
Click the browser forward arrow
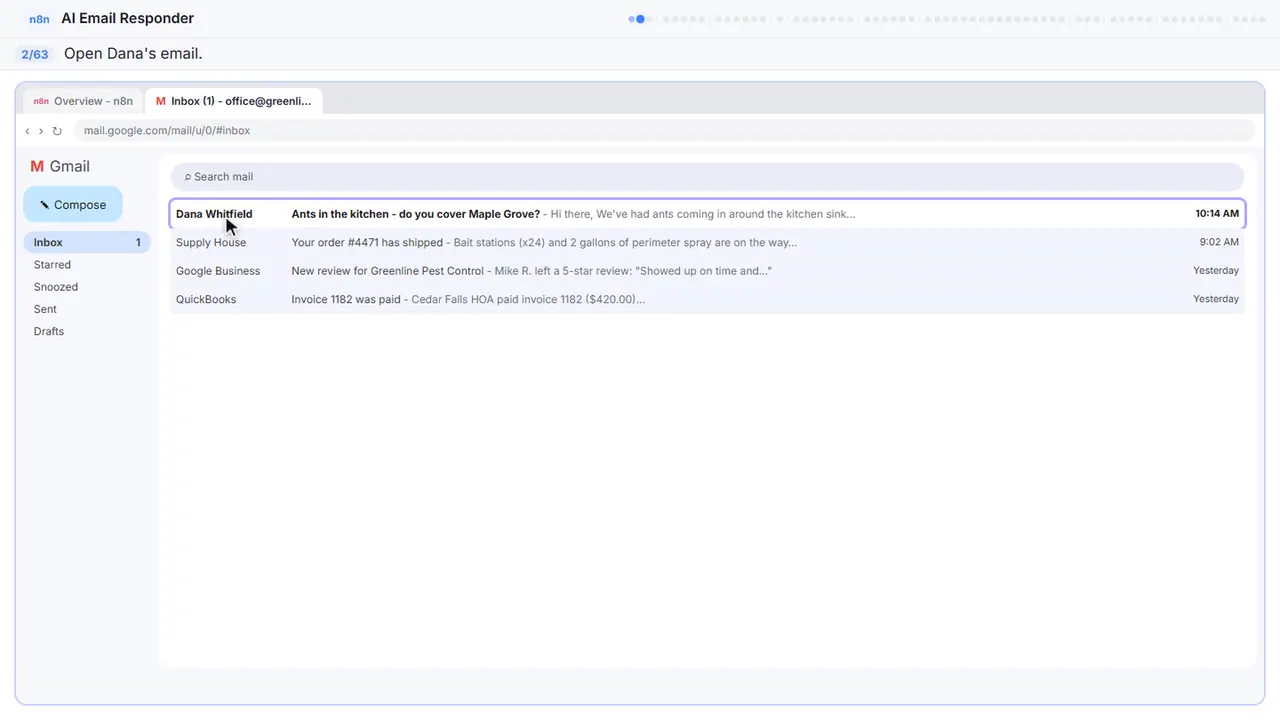pyautogui.click(x=41, y=131)
